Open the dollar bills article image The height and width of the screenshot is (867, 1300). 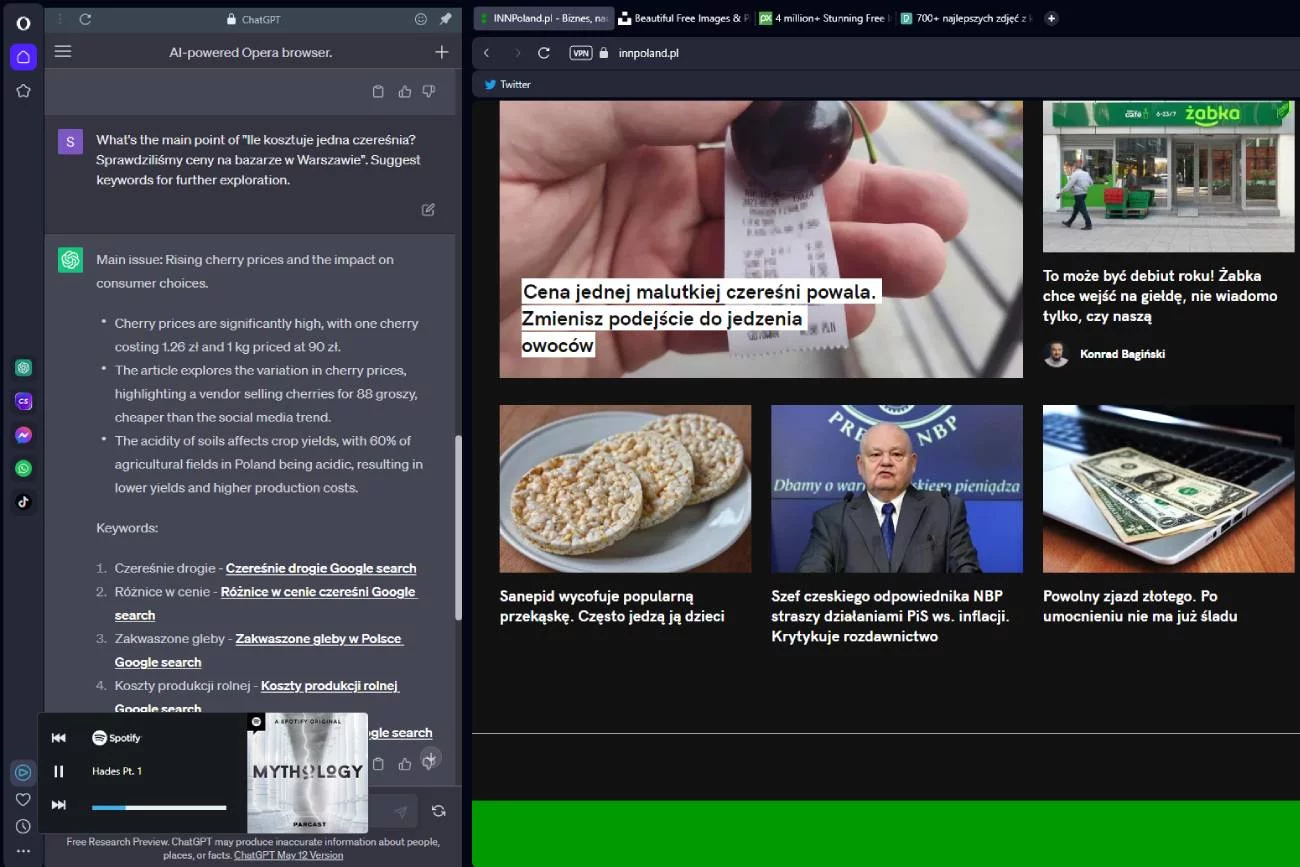[1168, 489]
